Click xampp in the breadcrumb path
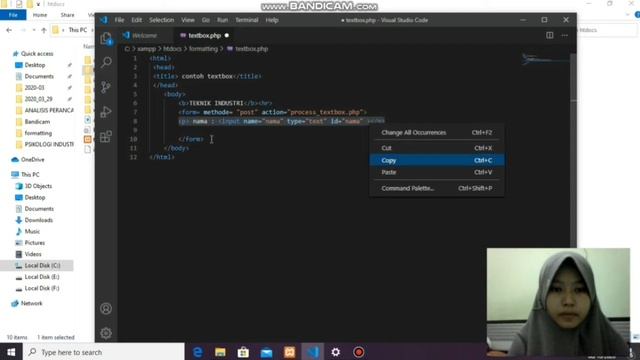 [x=147, y=49]
